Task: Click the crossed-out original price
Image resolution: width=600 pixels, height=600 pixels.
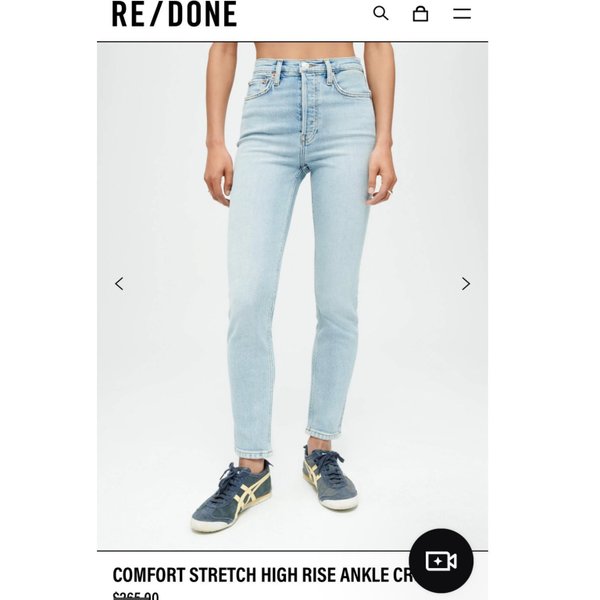Action: (135, 596)
